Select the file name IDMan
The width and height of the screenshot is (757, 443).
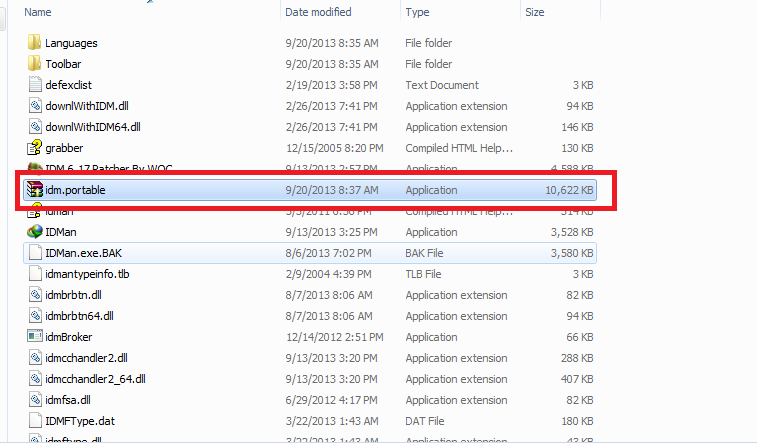[x=61, y=232]
